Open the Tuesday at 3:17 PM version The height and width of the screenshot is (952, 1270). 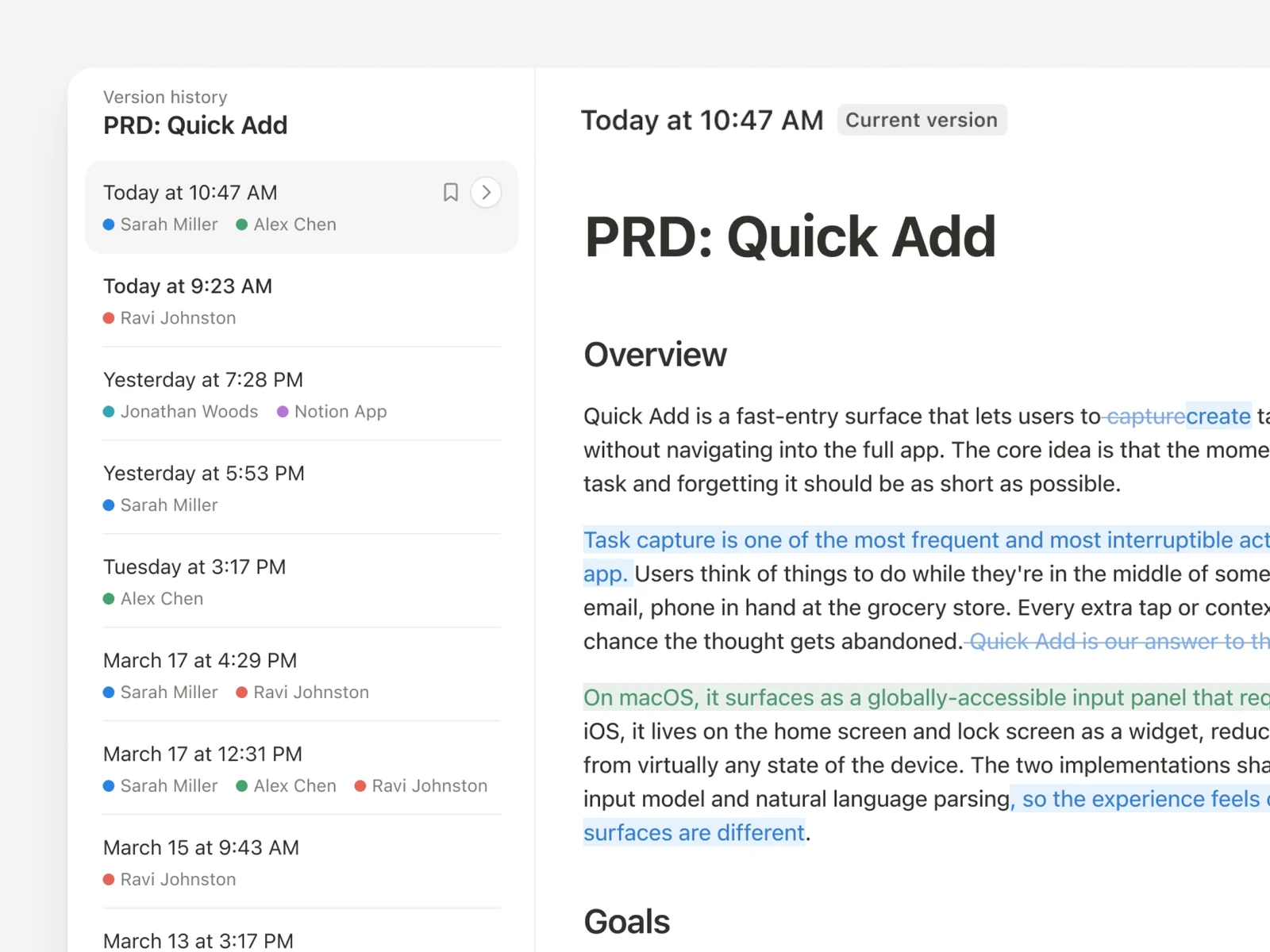(302, 582)
